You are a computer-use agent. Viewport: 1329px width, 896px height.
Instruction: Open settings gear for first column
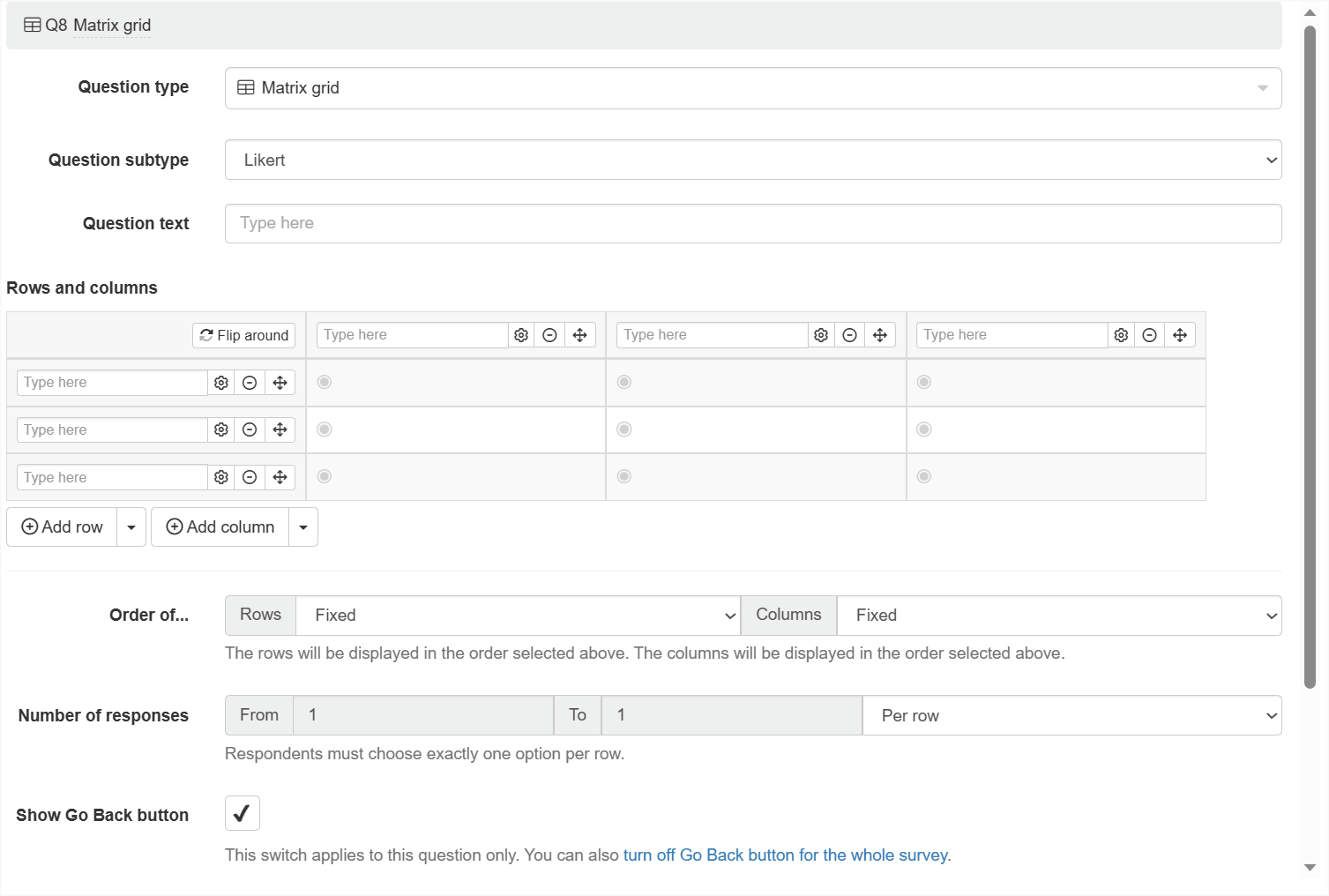click(x=521, y=335)
